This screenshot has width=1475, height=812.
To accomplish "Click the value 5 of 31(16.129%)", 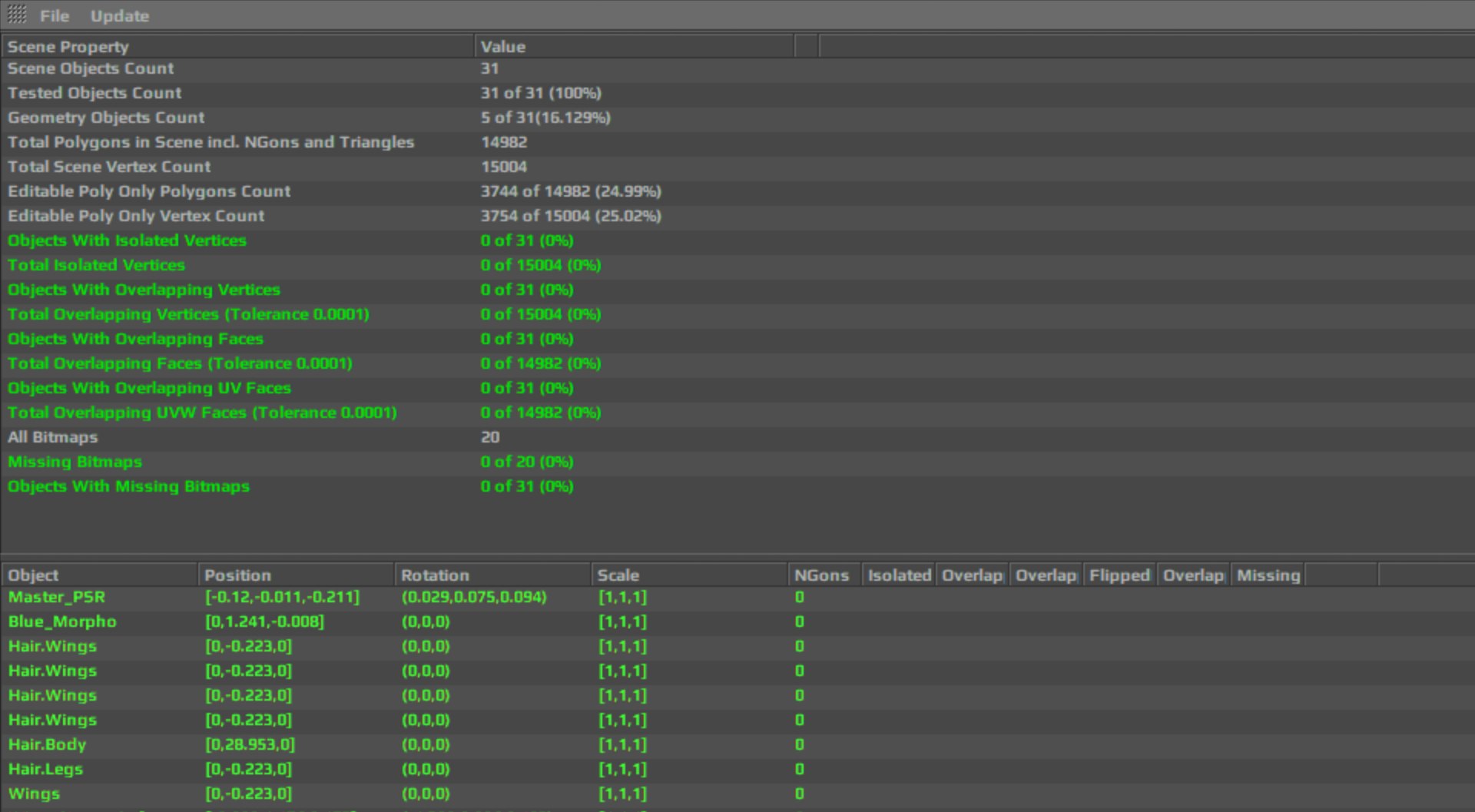I will [545, 118].
